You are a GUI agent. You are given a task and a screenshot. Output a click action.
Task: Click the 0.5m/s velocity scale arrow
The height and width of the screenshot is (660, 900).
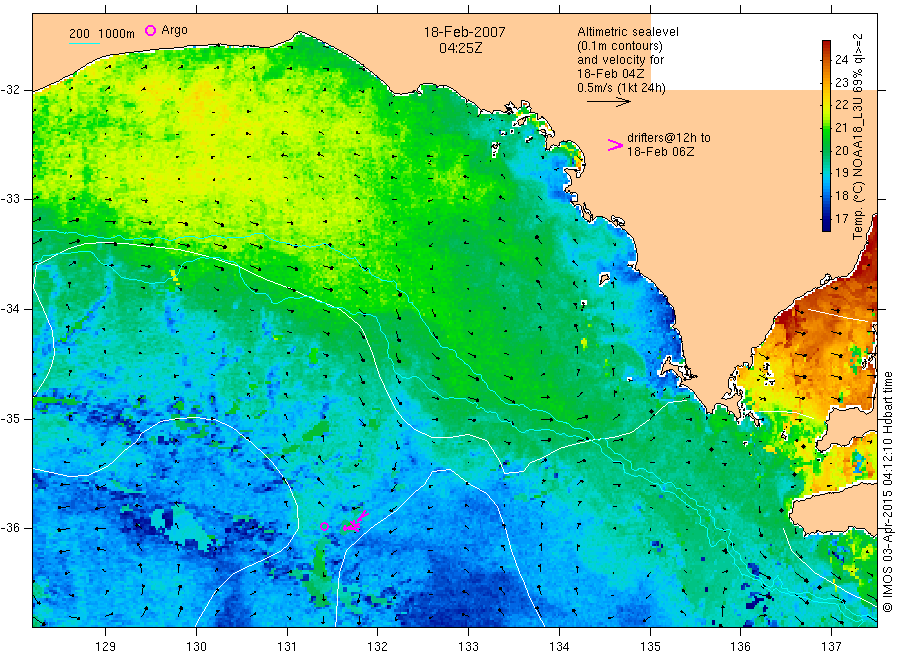[608, 102]
